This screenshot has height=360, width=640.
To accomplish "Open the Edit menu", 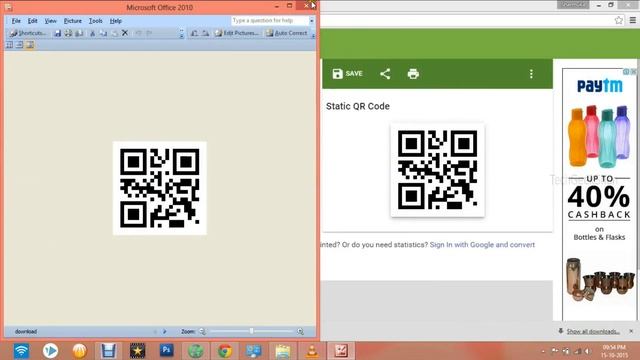I will [x=33, y=21].
